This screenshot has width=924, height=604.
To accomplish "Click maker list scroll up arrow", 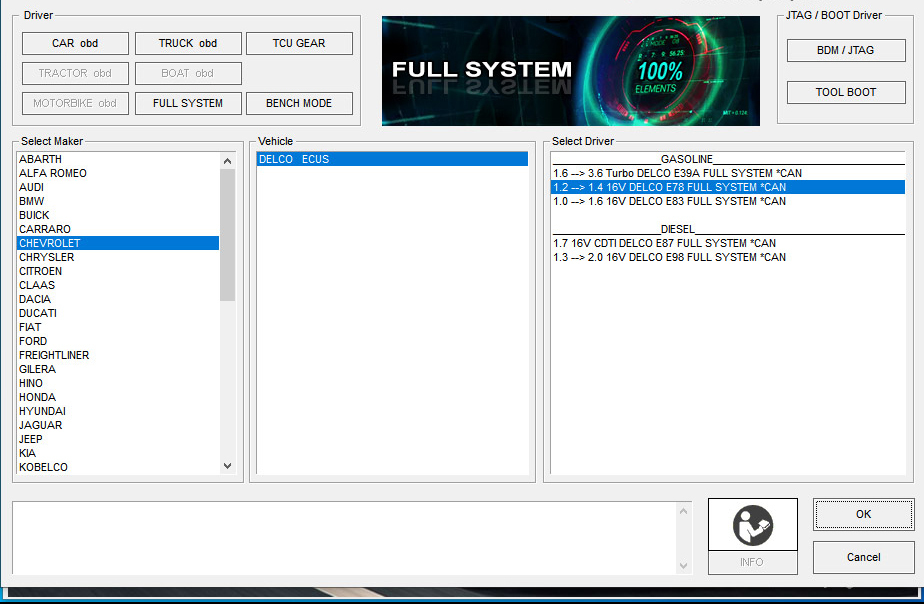I will (227, 161).
